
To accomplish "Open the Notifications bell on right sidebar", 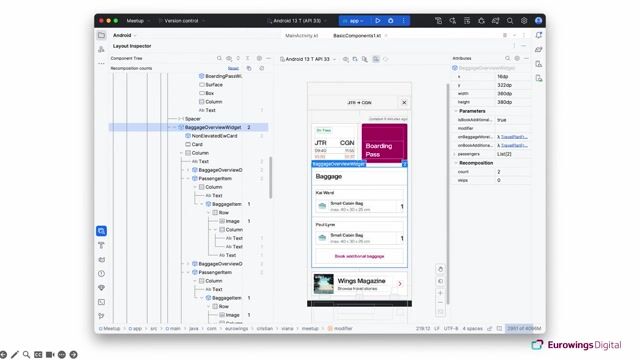I will point(539,35).
